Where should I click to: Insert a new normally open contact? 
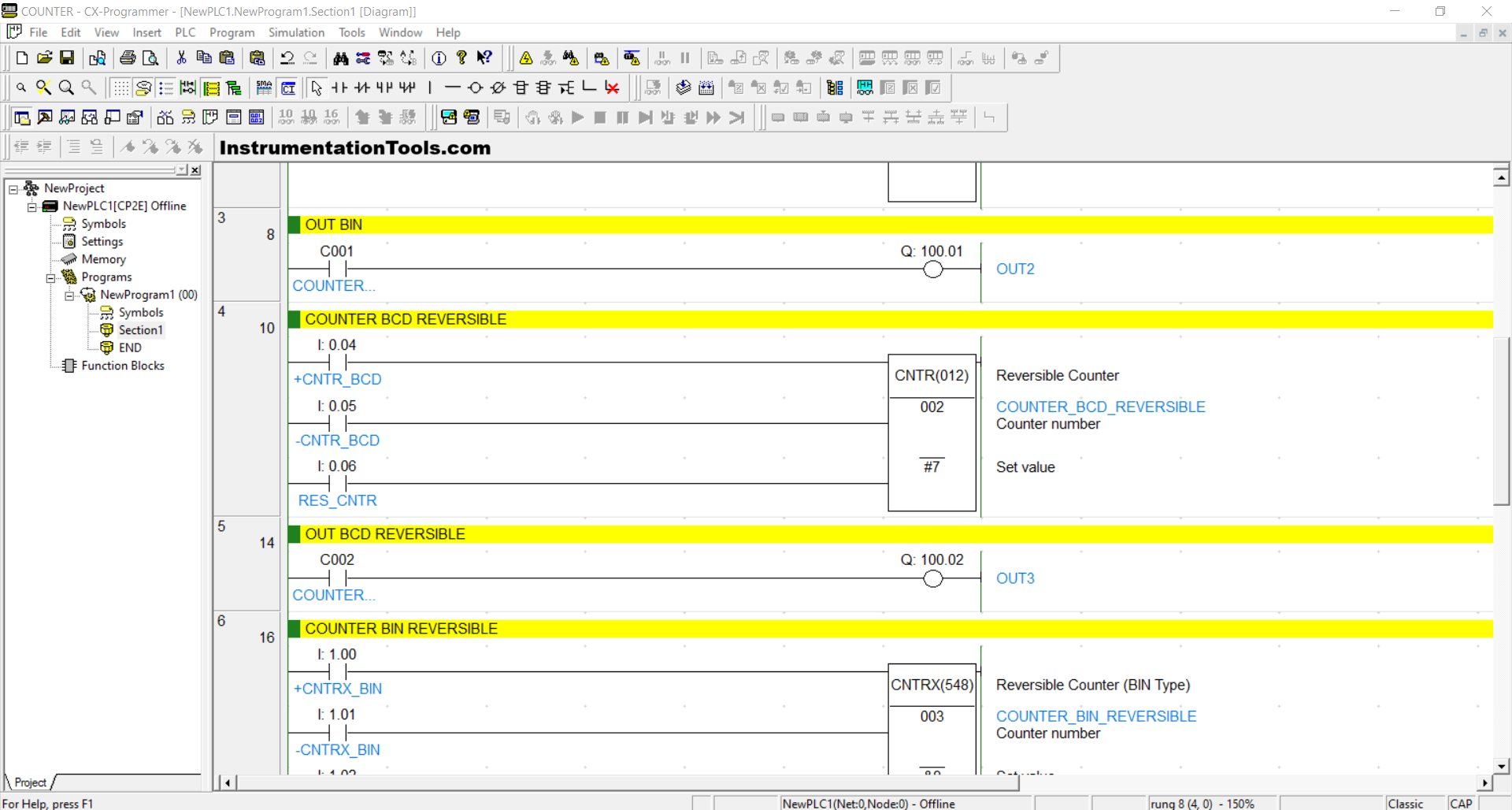click(339, 87)
